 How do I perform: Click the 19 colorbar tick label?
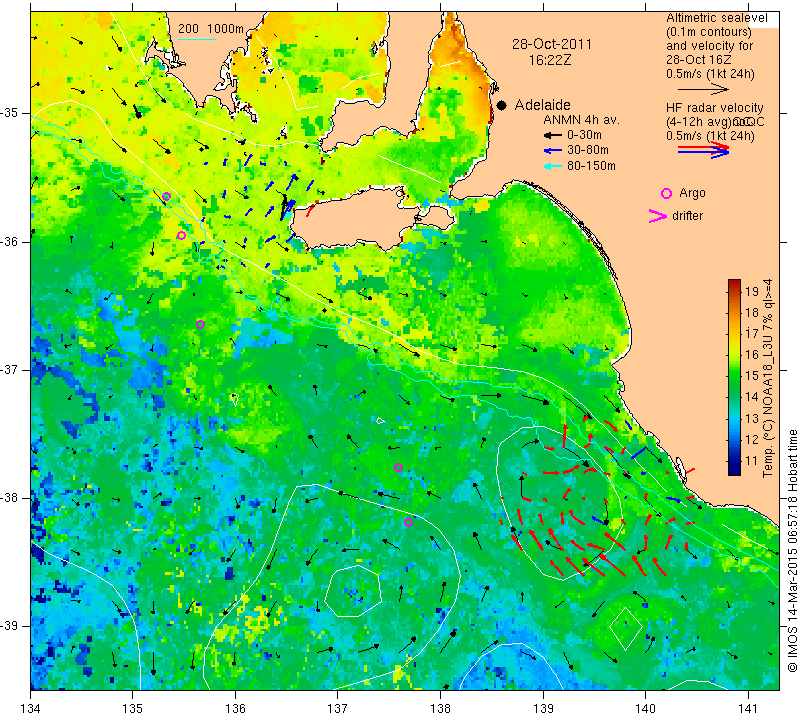(x=752, y=292)
